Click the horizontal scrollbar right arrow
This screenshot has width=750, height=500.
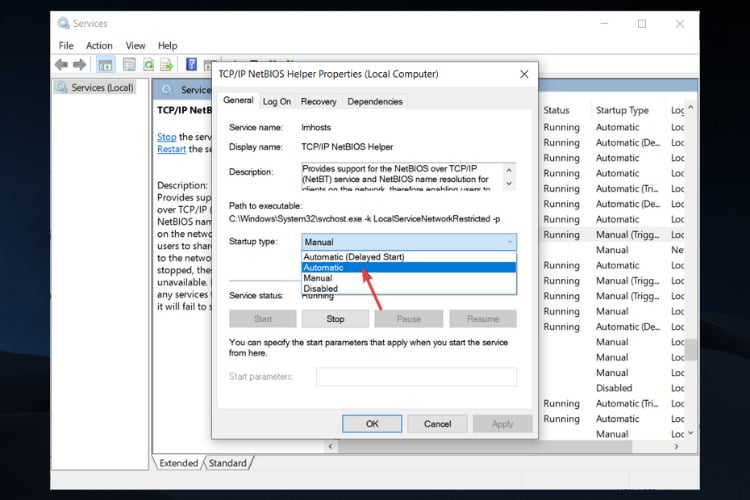tap(676, 446)
